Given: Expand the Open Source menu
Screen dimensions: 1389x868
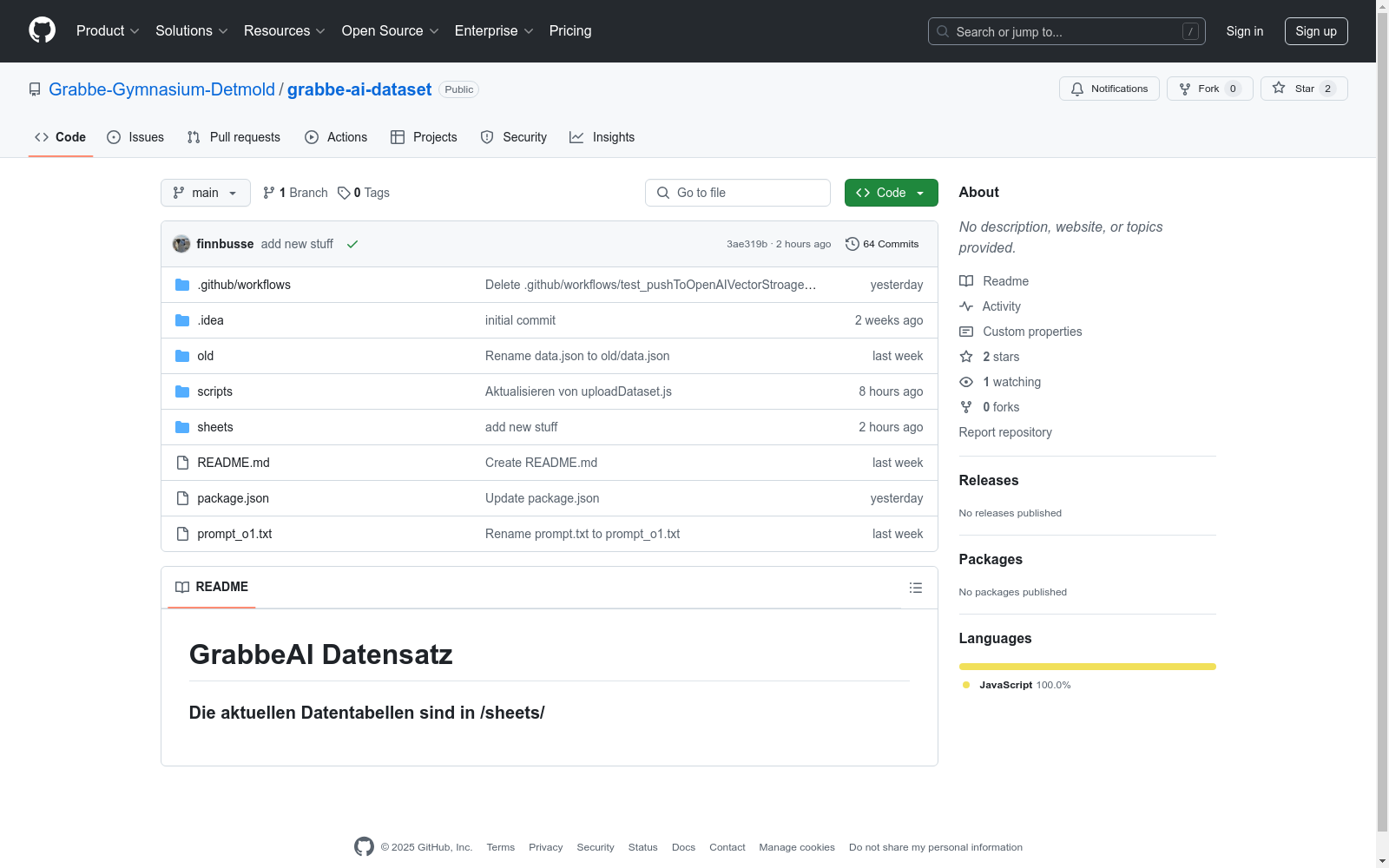Looking at the screenshot, I should [x=391, y=31].
